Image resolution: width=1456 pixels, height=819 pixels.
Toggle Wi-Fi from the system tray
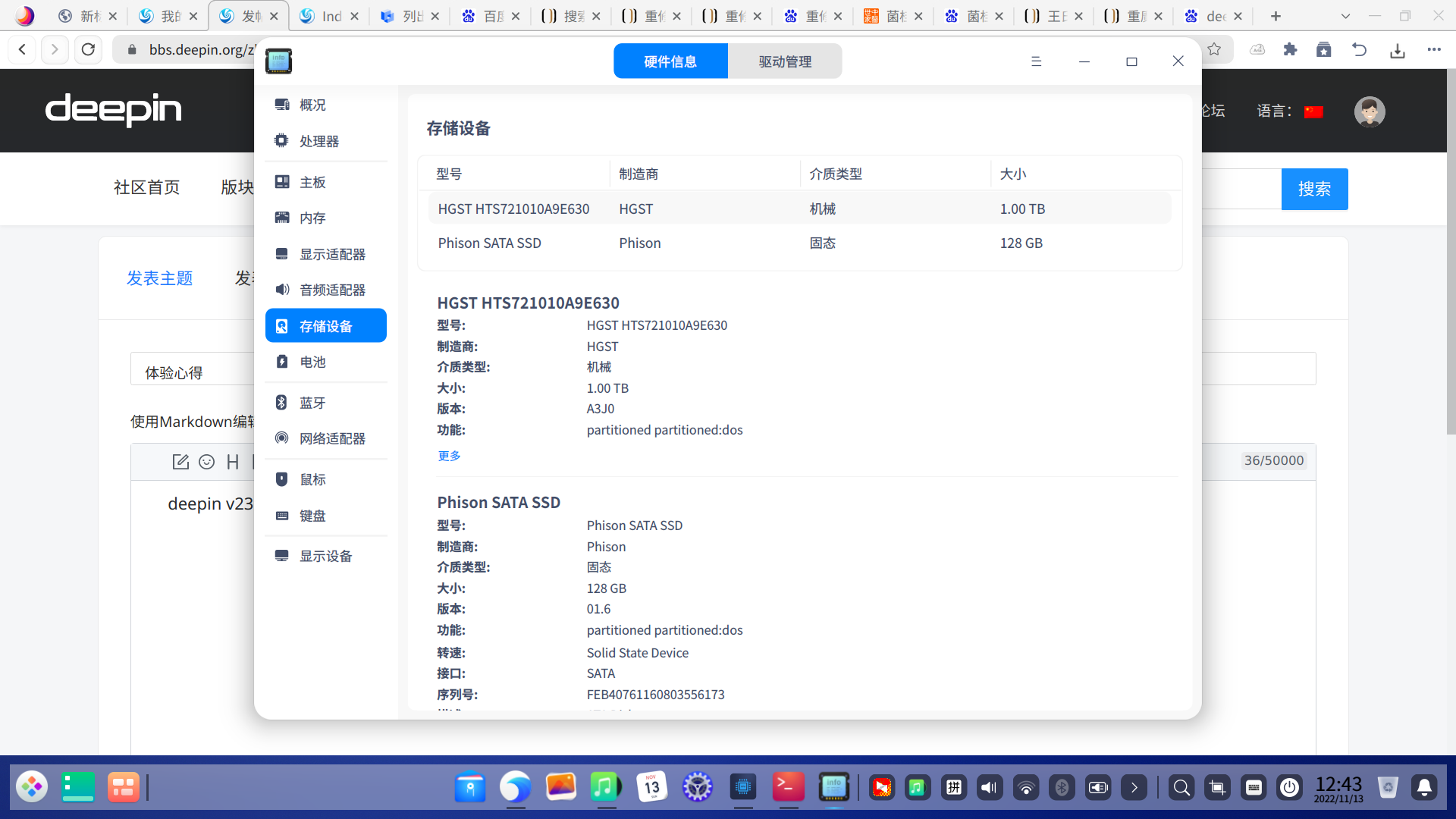point(1025,787)
